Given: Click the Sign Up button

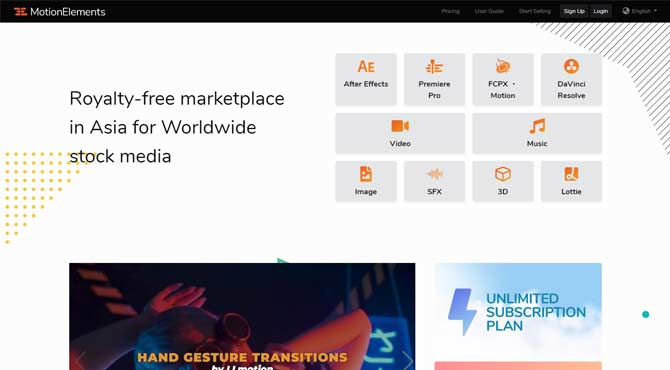Looking at the screenshot, I should tap(574, 11).
